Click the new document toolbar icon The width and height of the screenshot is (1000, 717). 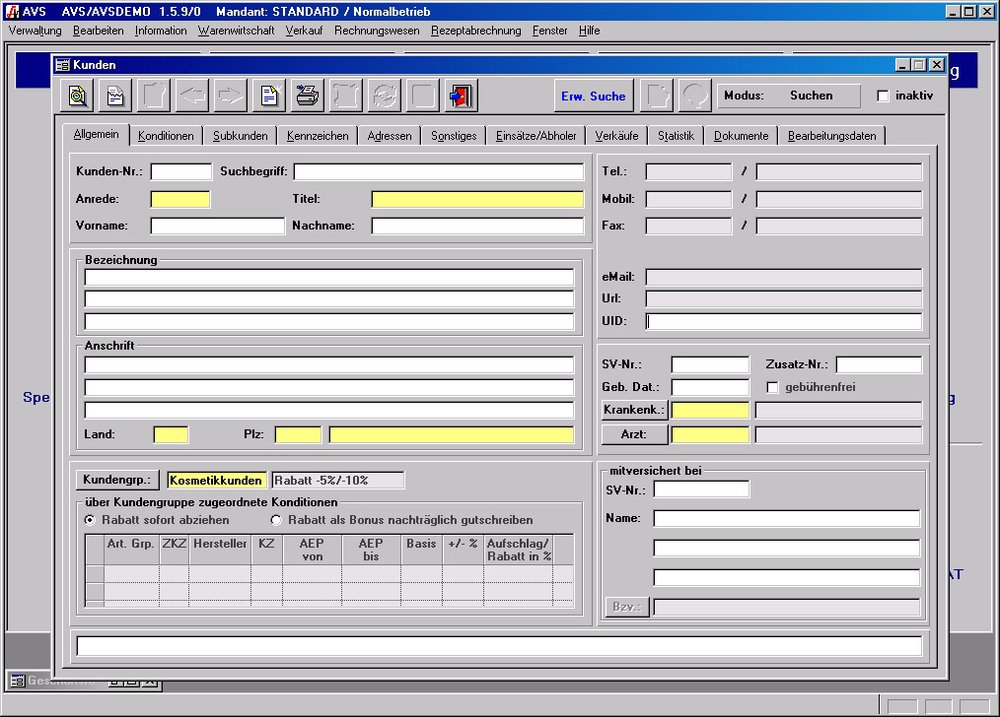click(x=269, y=96)
